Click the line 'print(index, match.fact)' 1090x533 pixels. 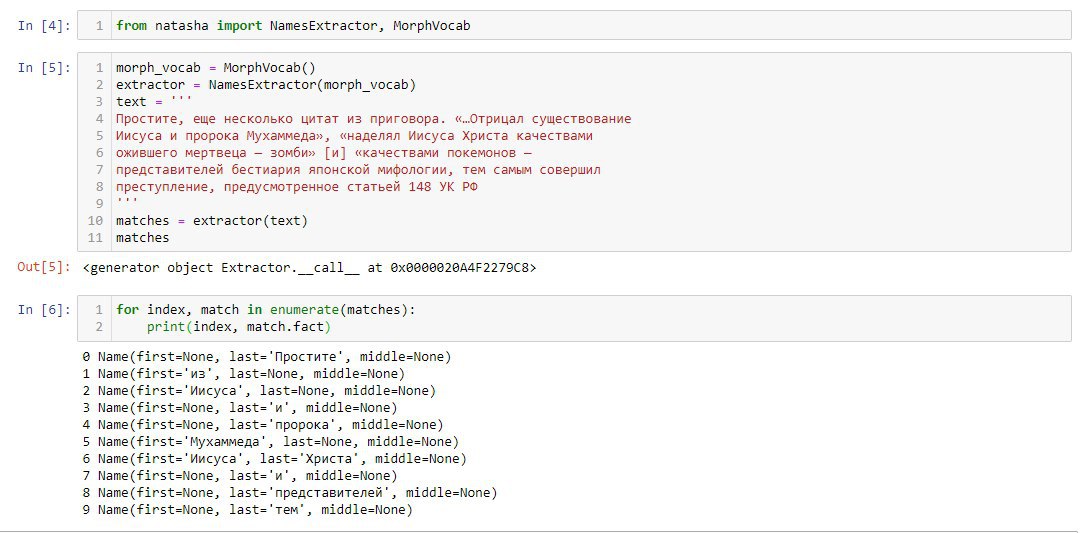[238, 327]
